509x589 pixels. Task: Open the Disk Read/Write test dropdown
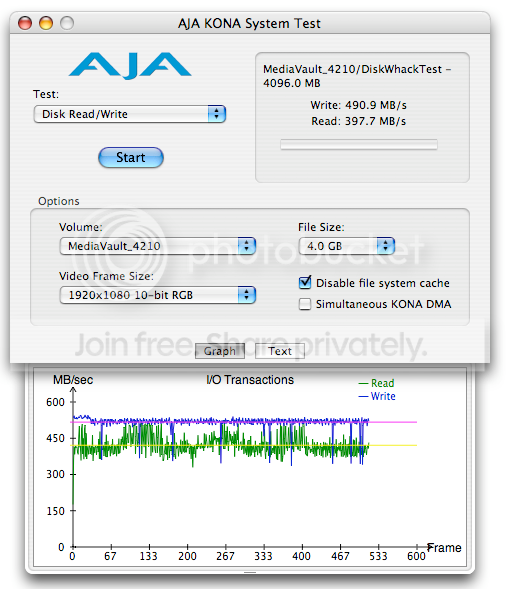coord(130,114)
